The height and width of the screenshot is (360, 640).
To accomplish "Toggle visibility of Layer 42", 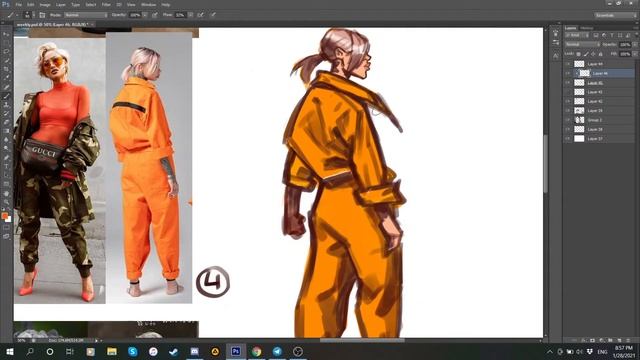I will [x=567, y=101].
